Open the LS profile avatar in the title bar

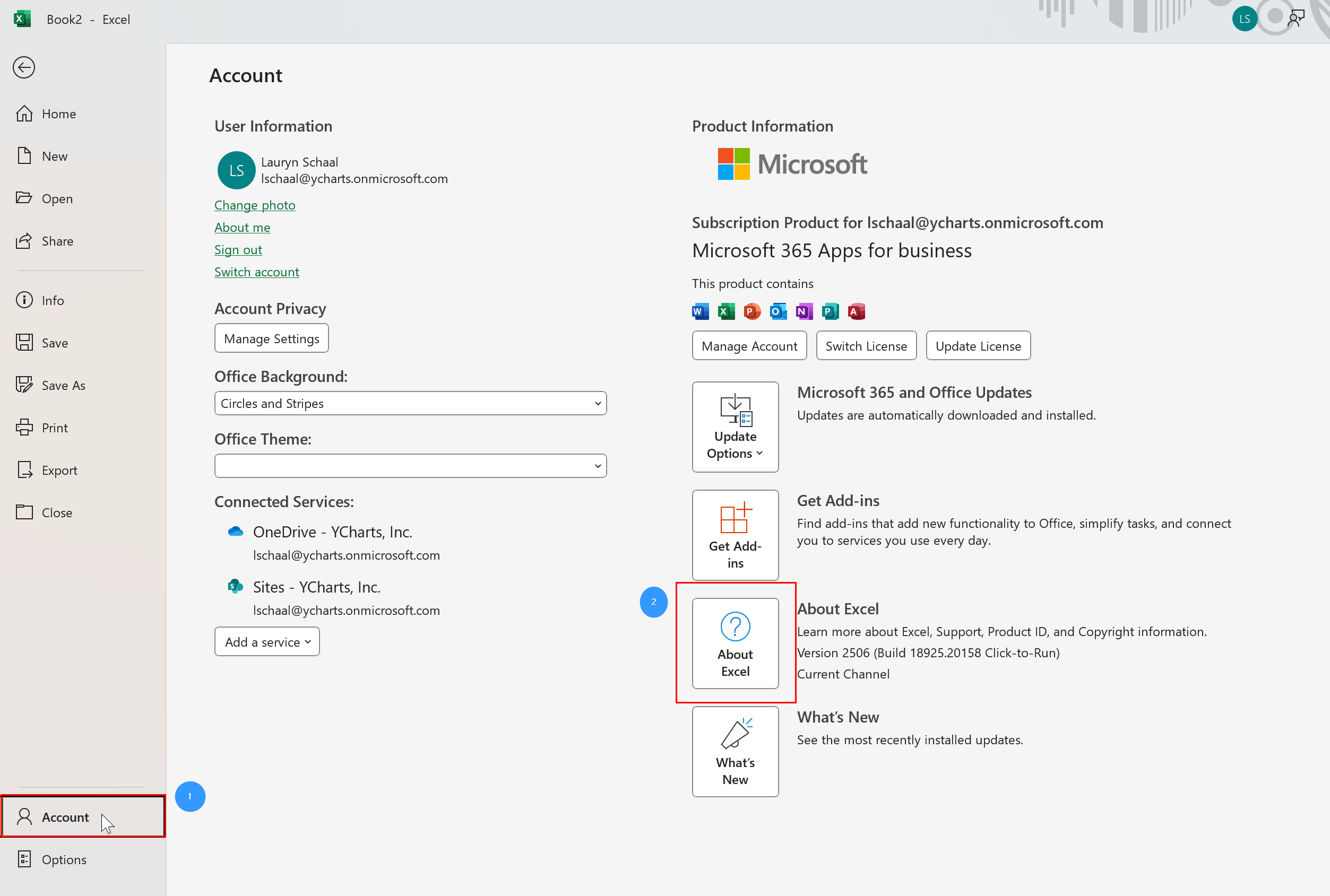(x=1244, y=19)
